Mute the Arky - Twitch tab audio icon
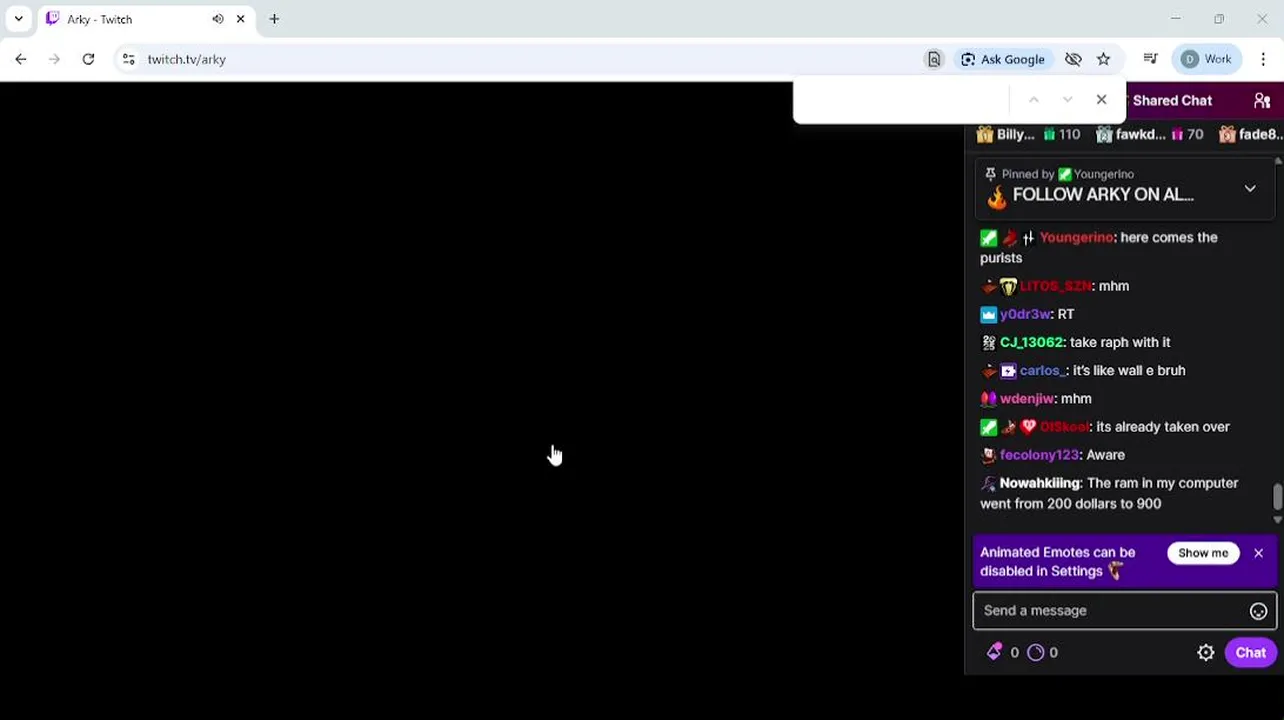 [x=218, y=19]
